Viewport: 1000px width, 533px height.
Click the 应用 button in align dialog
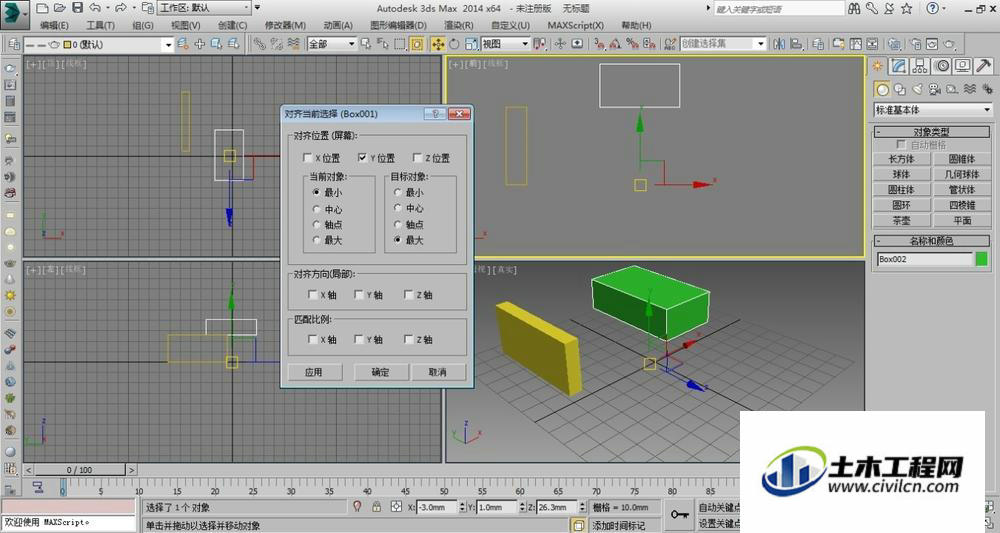pos(314,372)
